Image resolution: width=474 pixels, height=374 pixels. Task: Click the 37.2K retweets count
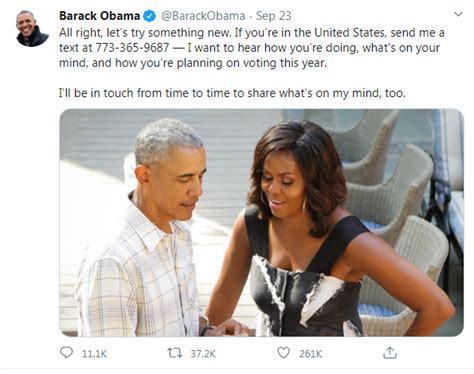[203, 354]
